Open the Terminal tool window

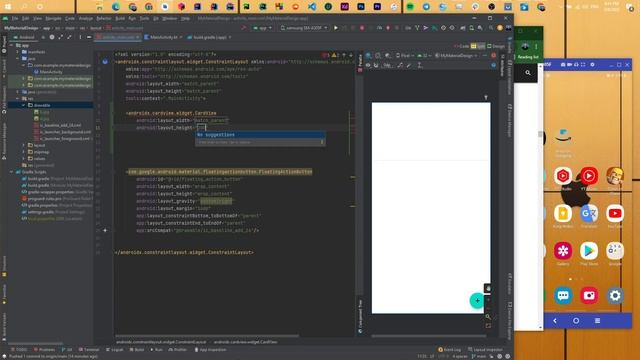[x=89, y=350]
